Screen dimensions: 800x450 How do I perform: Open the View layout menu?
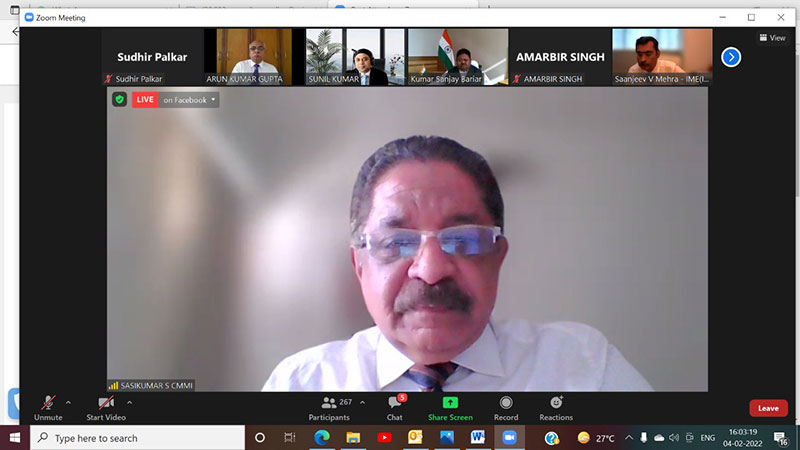pyautogui.click(x=772, y=38)
